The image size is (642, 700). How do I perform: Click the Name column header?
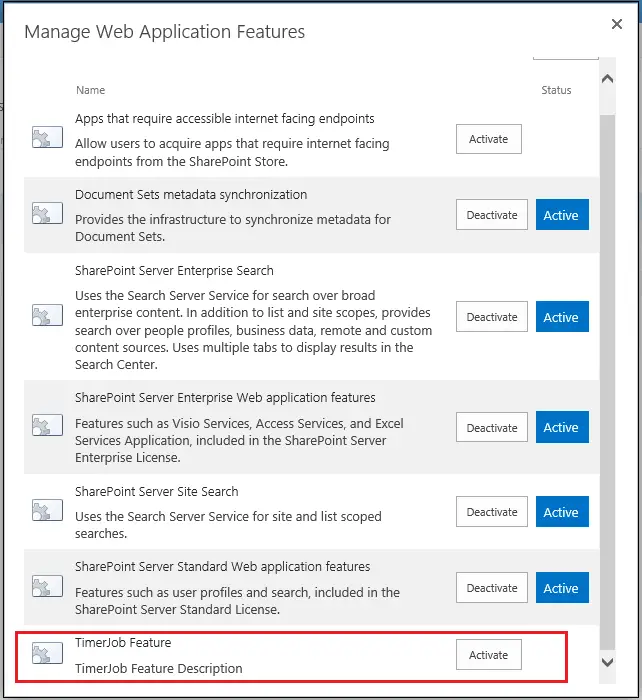[91, 90]
